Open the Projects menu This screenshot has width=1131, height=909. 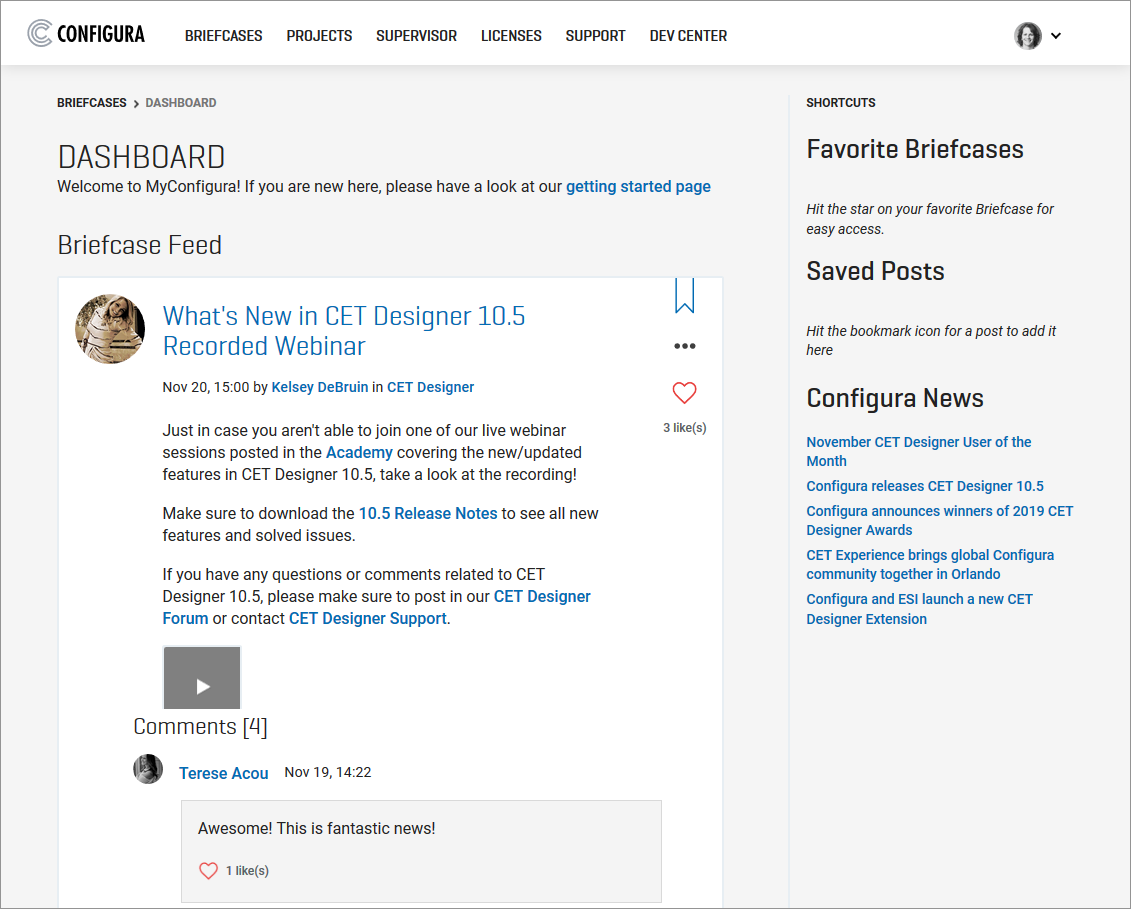[319, 36]
